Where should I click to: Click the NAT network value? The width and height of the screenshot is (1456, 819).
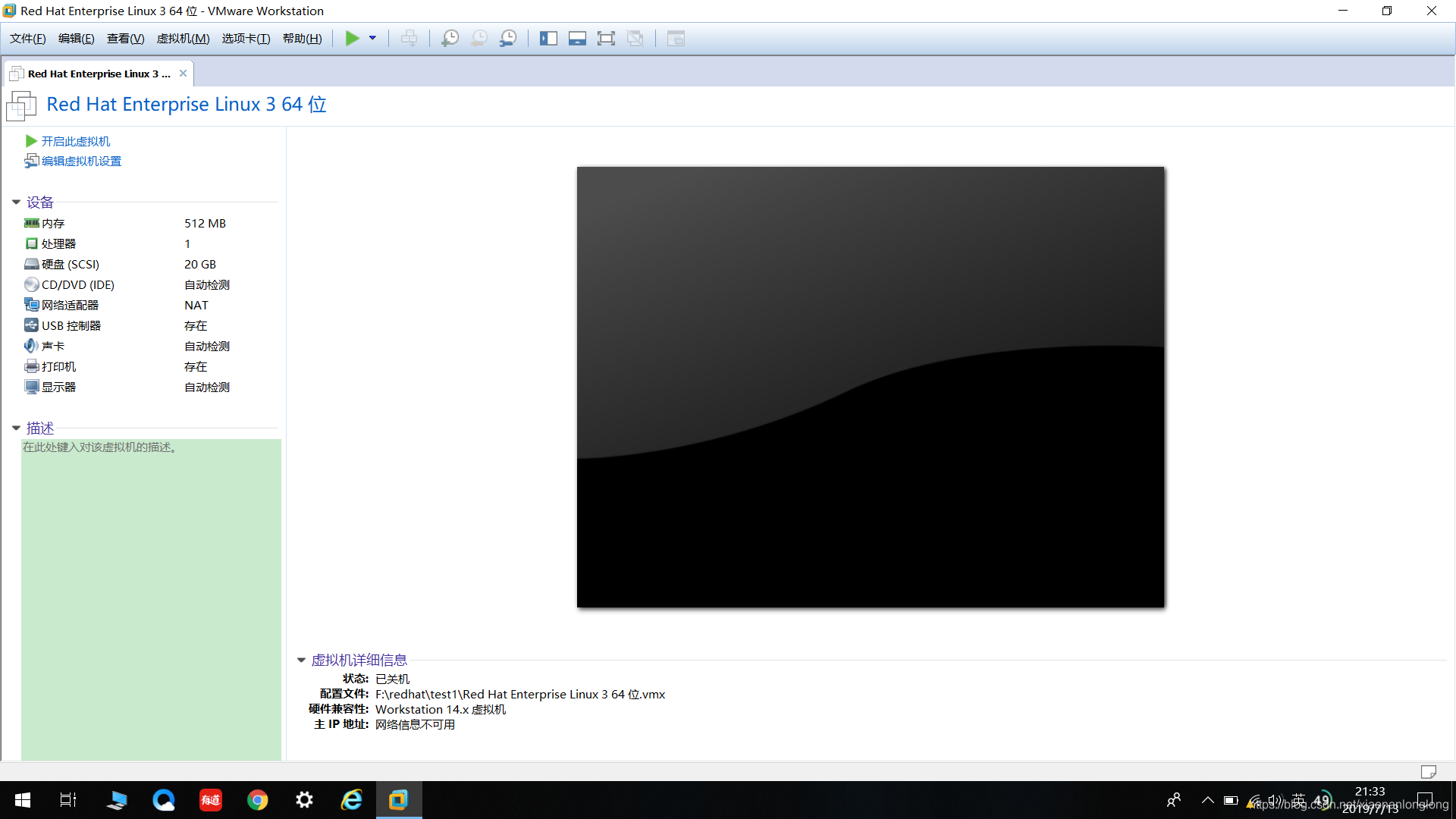tap(196, 305)
